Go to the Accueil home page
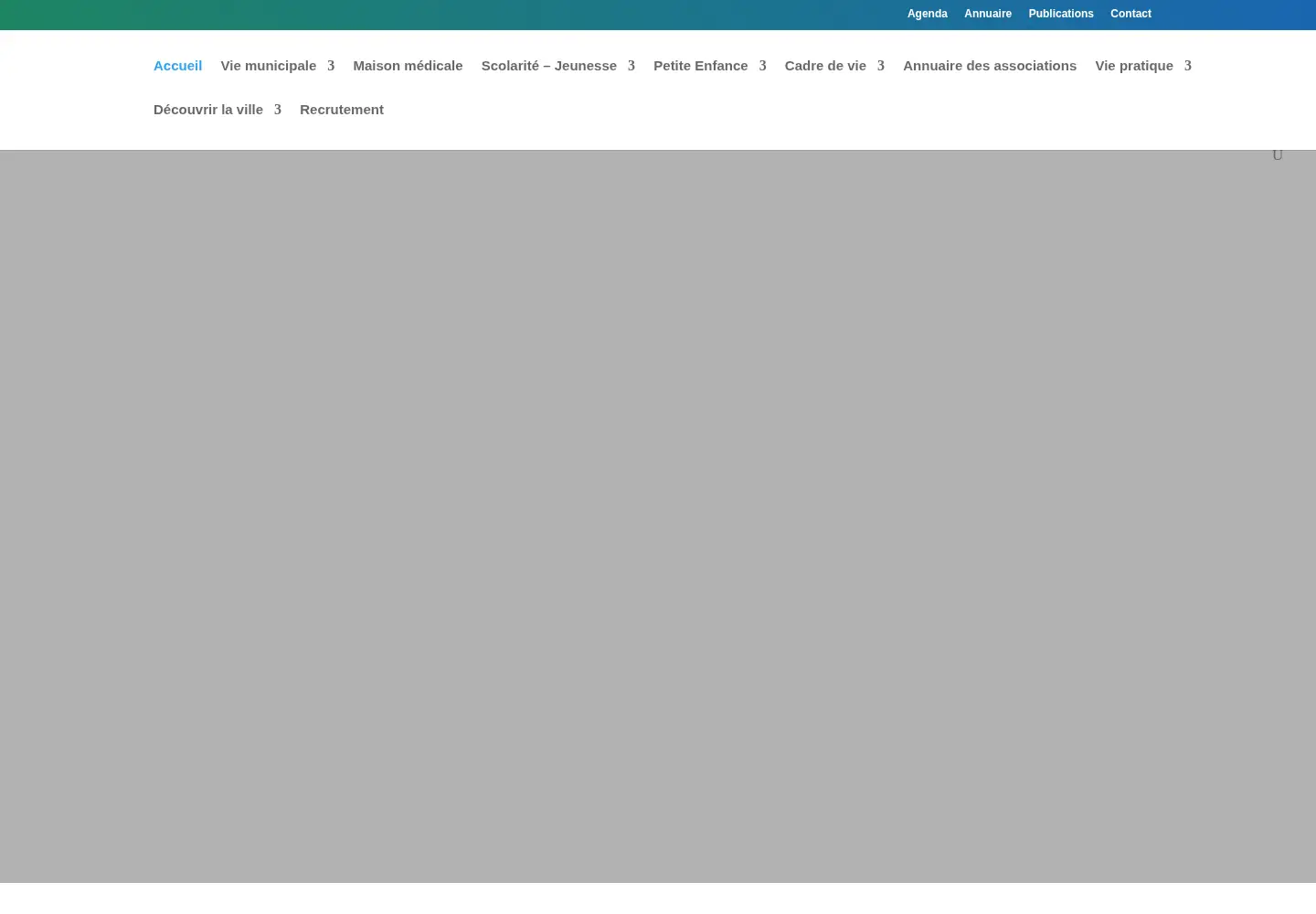1316x914 pixels. tap(177, 66)
